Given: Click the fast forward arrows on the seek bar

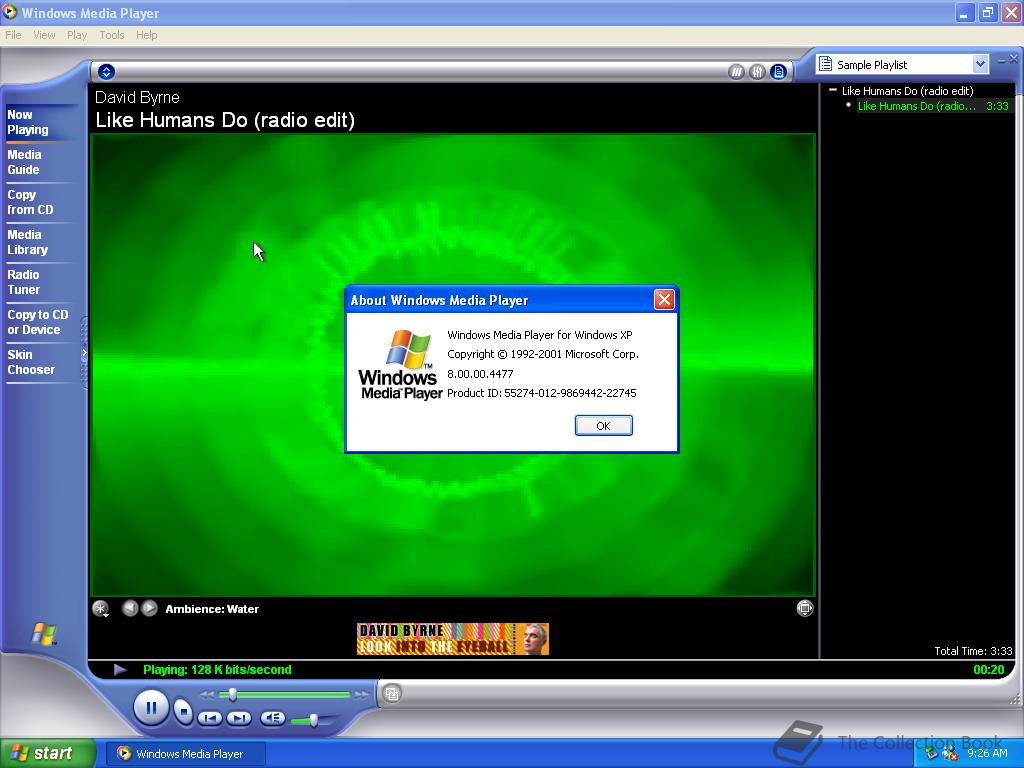Looking at the screenshot, I should [x=361, y=695].
